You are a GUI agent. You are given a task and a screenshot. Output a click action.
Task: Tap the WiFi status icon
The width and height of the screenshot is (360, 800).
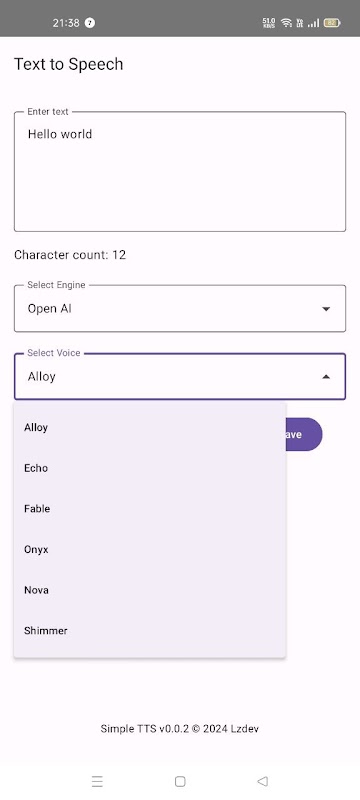pyautogui.click(x=287, y=22)
